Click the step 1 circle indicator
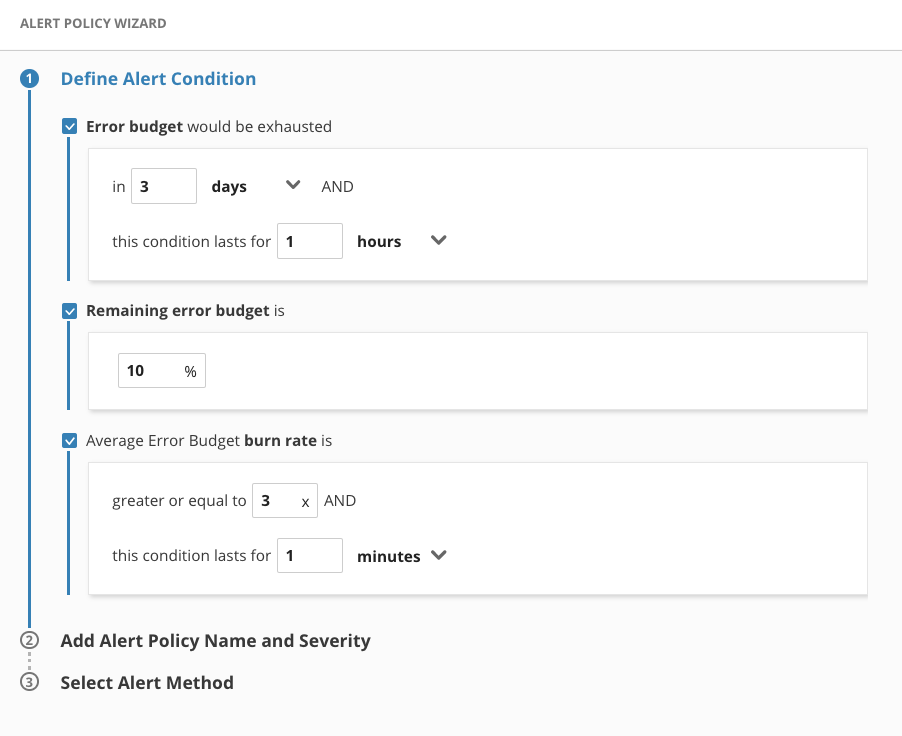Image resolution: width=902 pixels, height=736 pixels. [30, 78]
